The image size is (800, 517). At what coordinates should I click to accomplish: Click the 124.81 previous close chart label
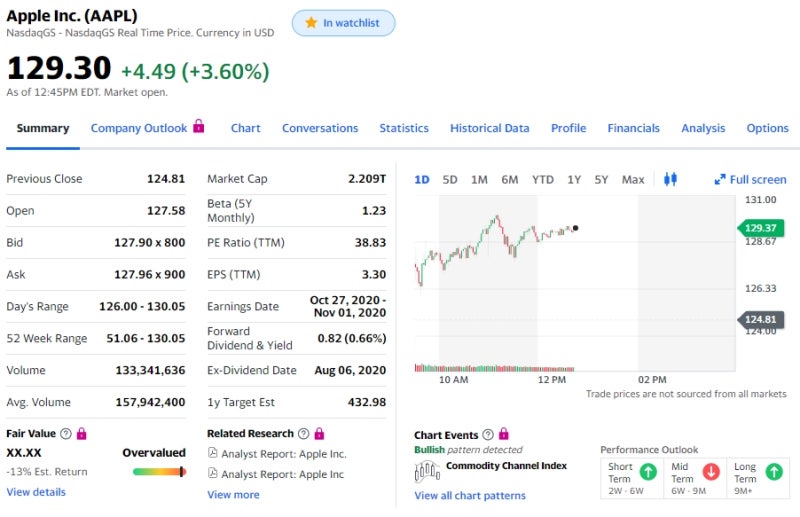pyautogui.click(x=760, y=319)
